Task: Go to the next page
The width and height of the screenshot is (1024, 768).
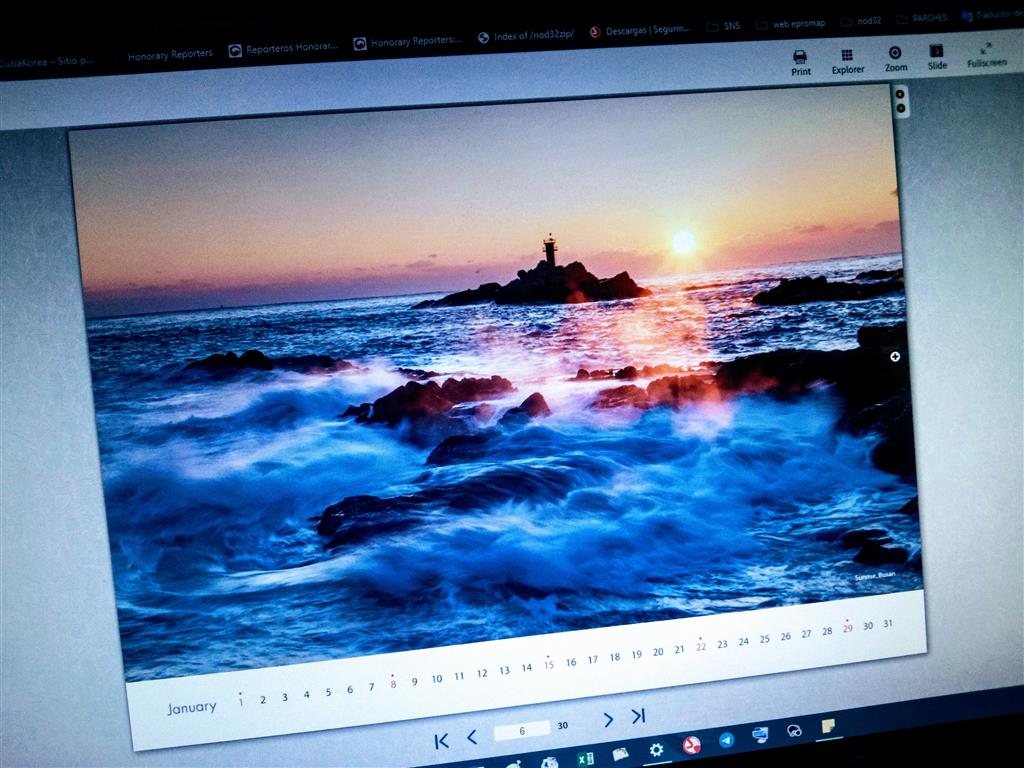Action: [x=608, y=720]
